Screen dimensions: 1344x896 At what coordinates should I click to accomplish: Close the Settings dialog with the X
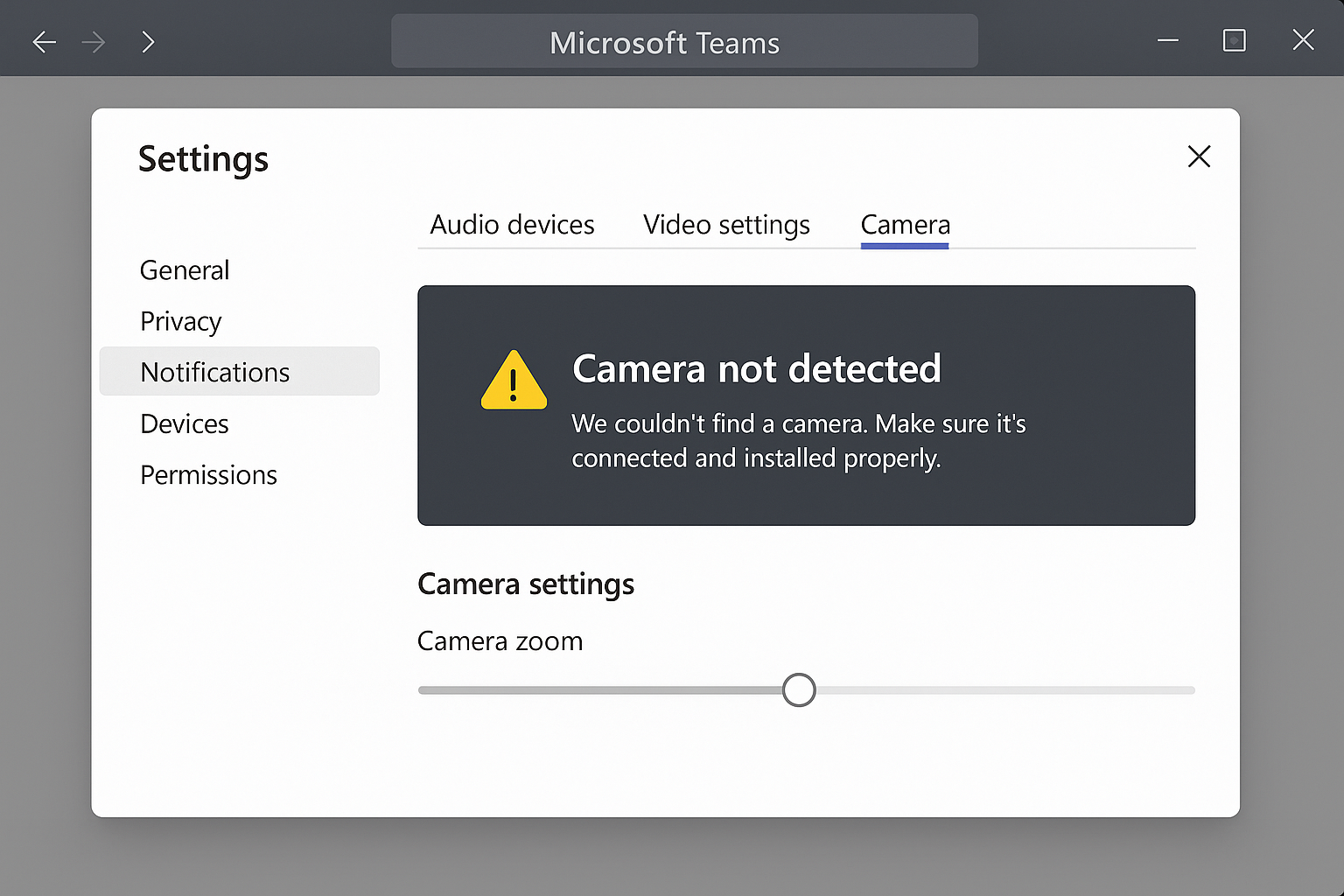1199,157
